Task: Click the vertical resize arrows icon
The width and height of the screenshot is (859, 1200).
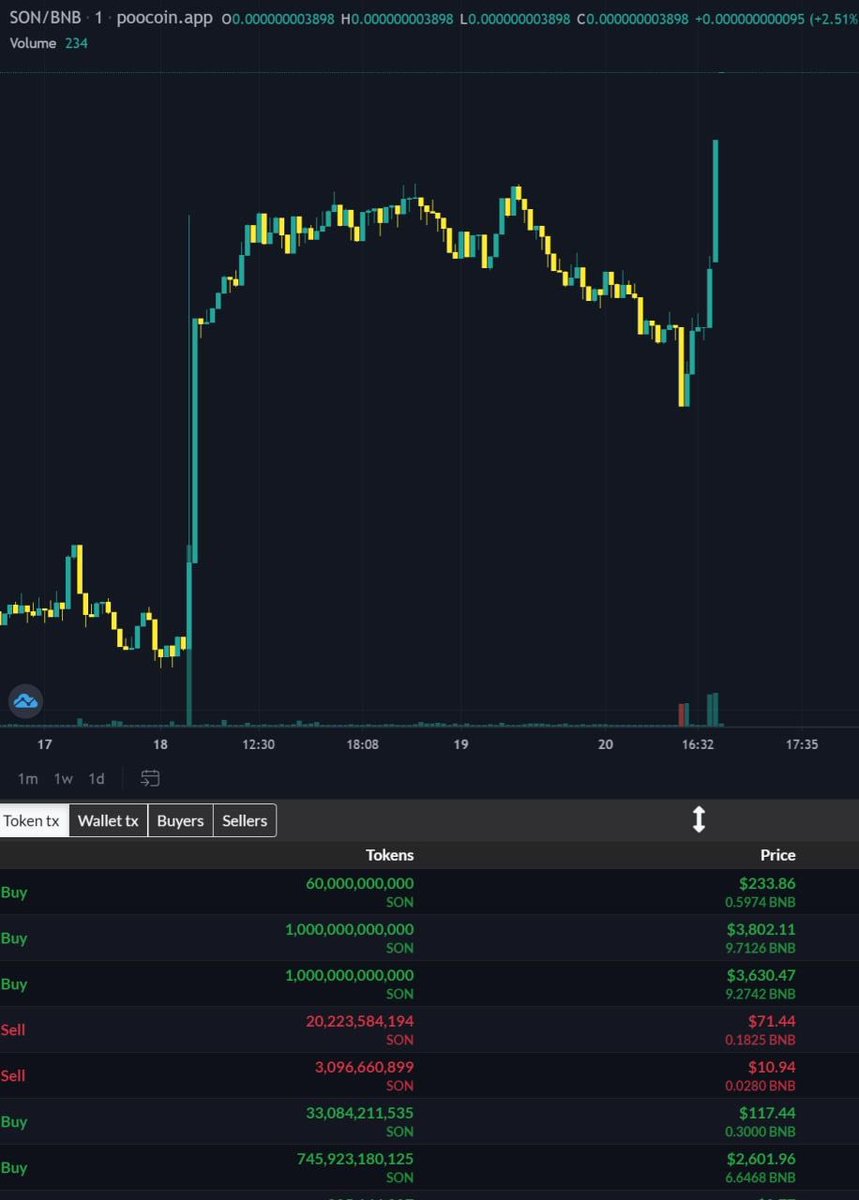Action: tap(699, 820)
